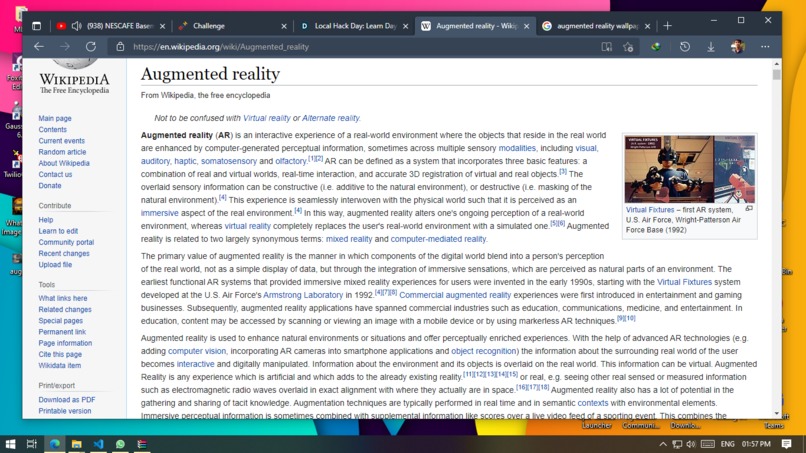
Task: Open the computer vision article link
Action: coord(197,351)
